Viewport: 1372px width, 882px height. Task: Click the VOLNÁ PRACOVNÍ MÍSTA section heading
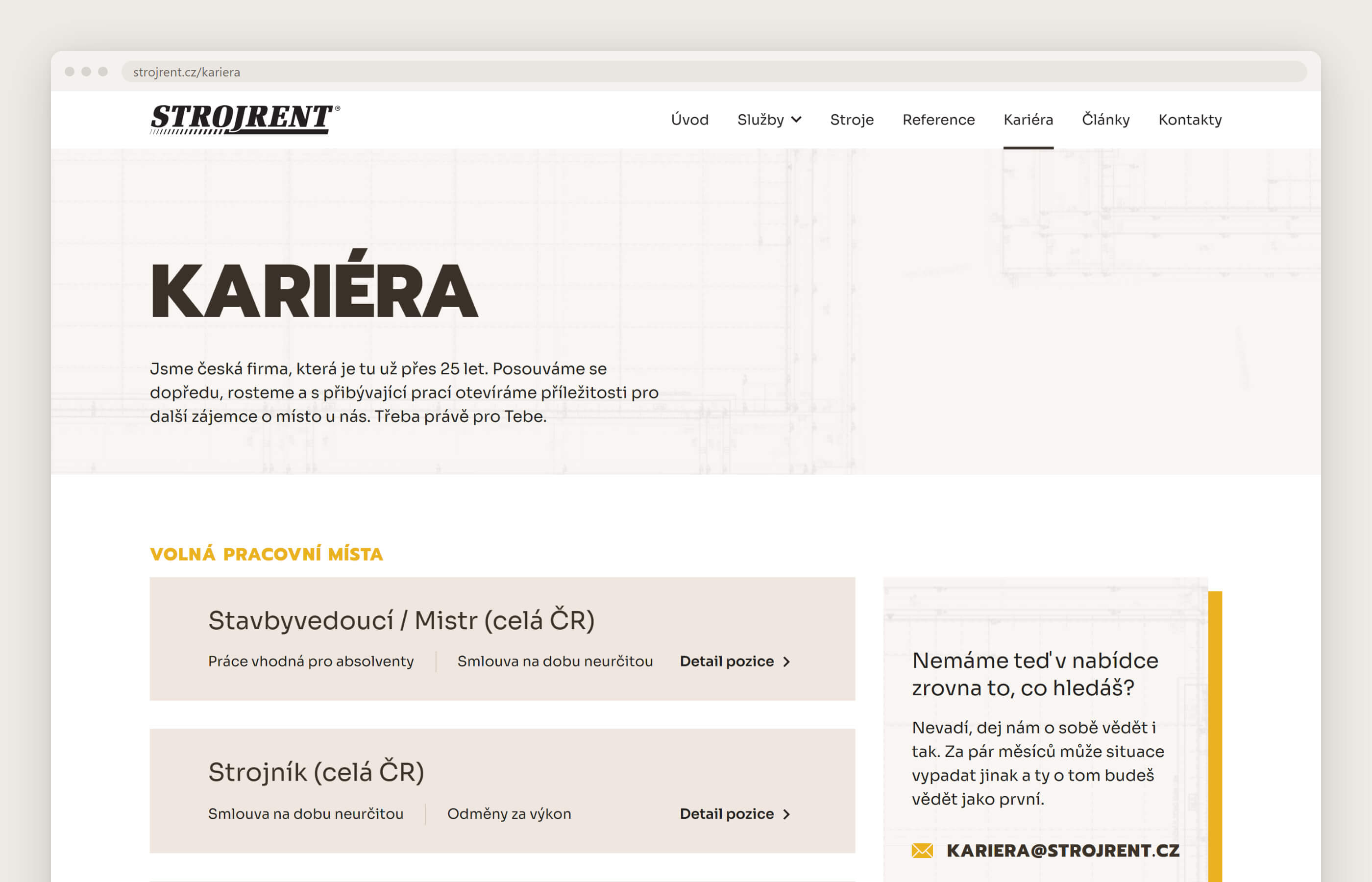coord(266,554)
